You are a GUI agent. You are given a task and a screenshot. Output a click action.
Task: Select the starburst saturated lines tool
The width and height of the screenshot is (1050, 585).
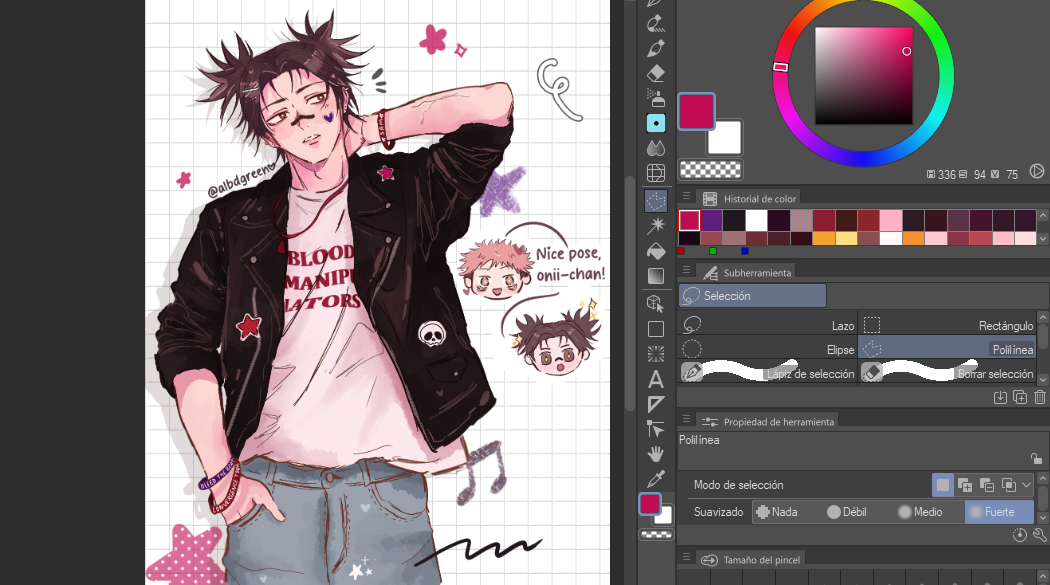coord(656,353)
